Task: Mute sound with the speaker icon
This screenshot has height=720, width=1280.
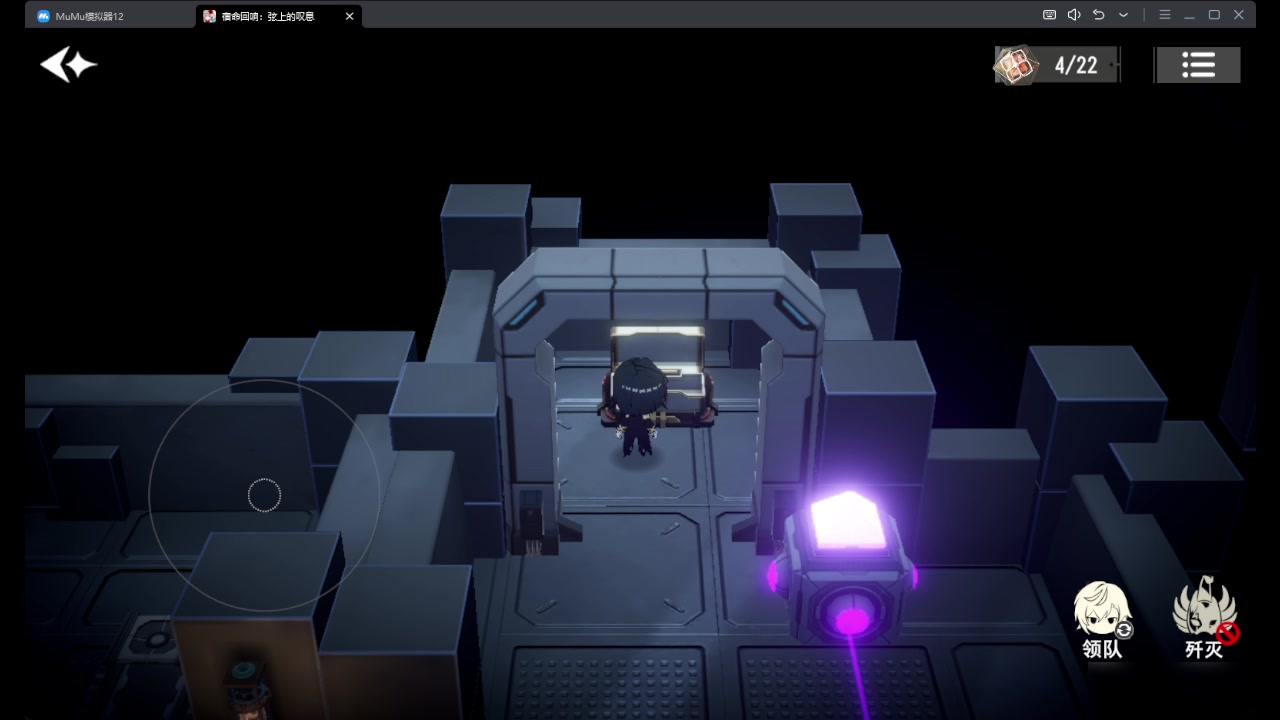Action: [x=1074, y=15]
